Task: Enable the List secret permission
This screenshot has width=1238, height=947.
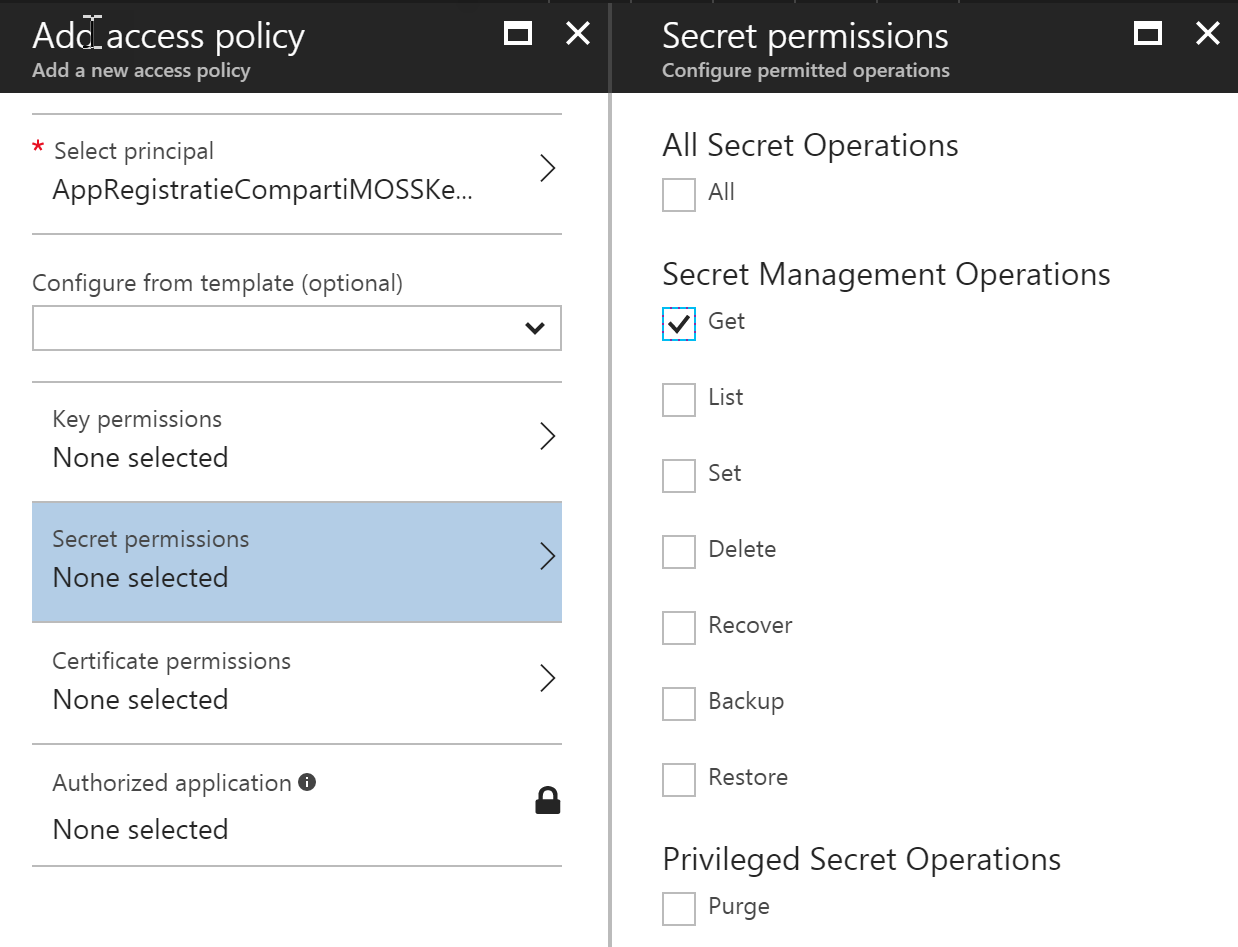Action: pyautogui.click(x=679, y=400)
